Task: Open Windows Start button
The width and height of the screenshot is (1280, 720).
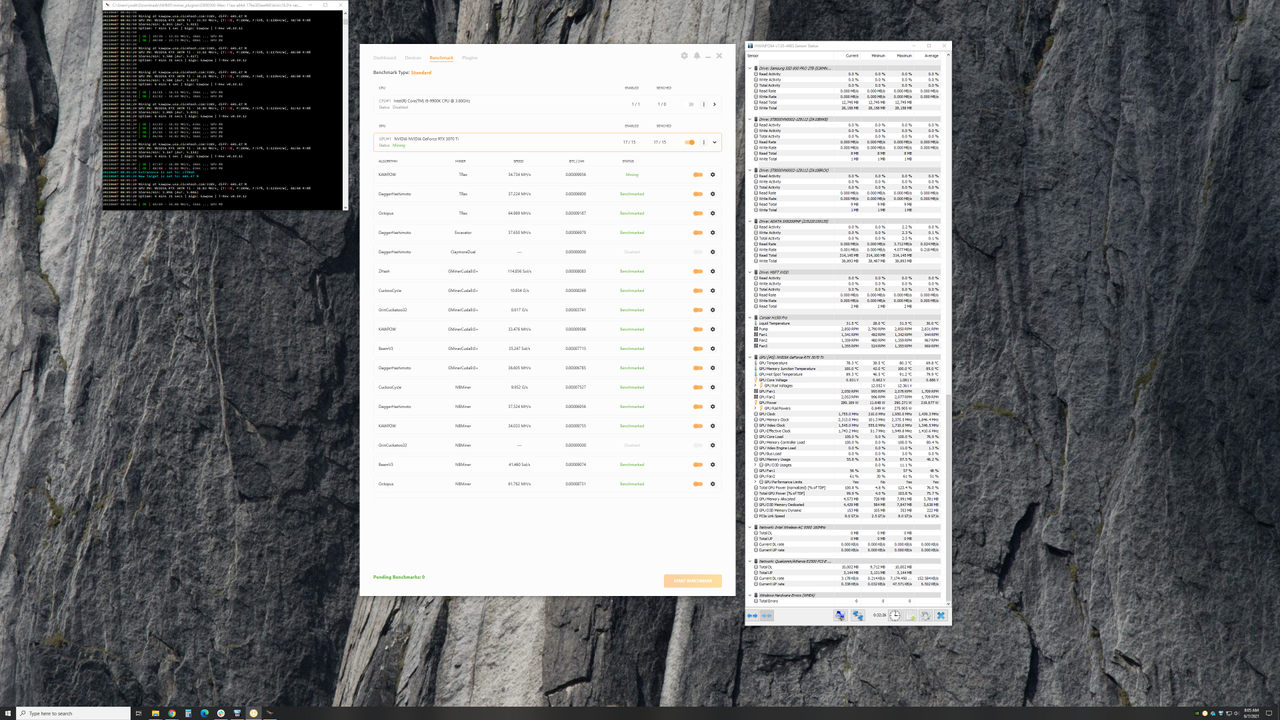Action: point(8,713)
